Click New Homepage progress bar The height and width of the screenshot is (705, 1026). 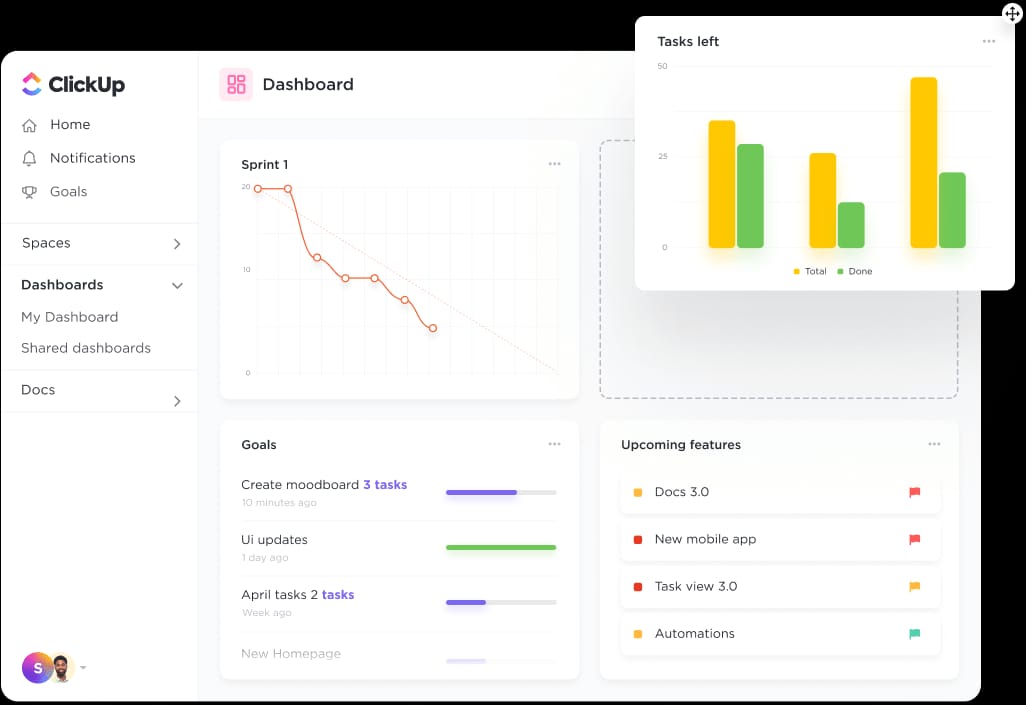point(501,661)
